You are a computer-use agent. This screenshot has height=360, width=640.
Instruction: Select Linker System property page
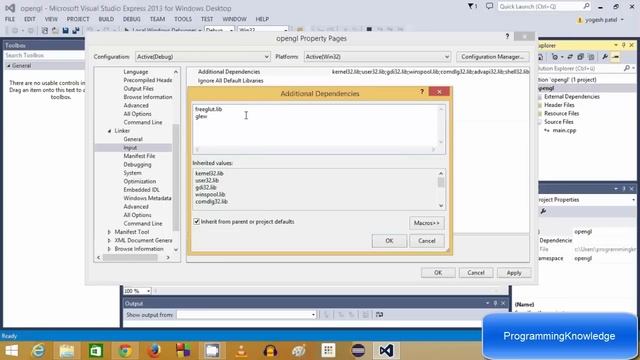[132, 173]
